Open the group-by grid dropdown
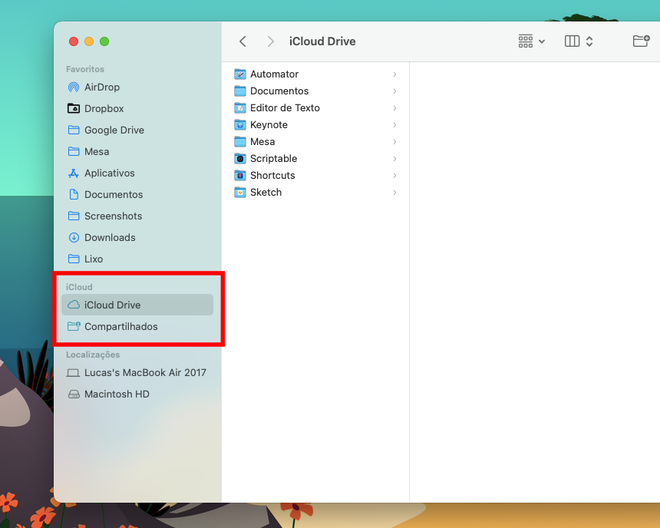 tap(532, 41)
